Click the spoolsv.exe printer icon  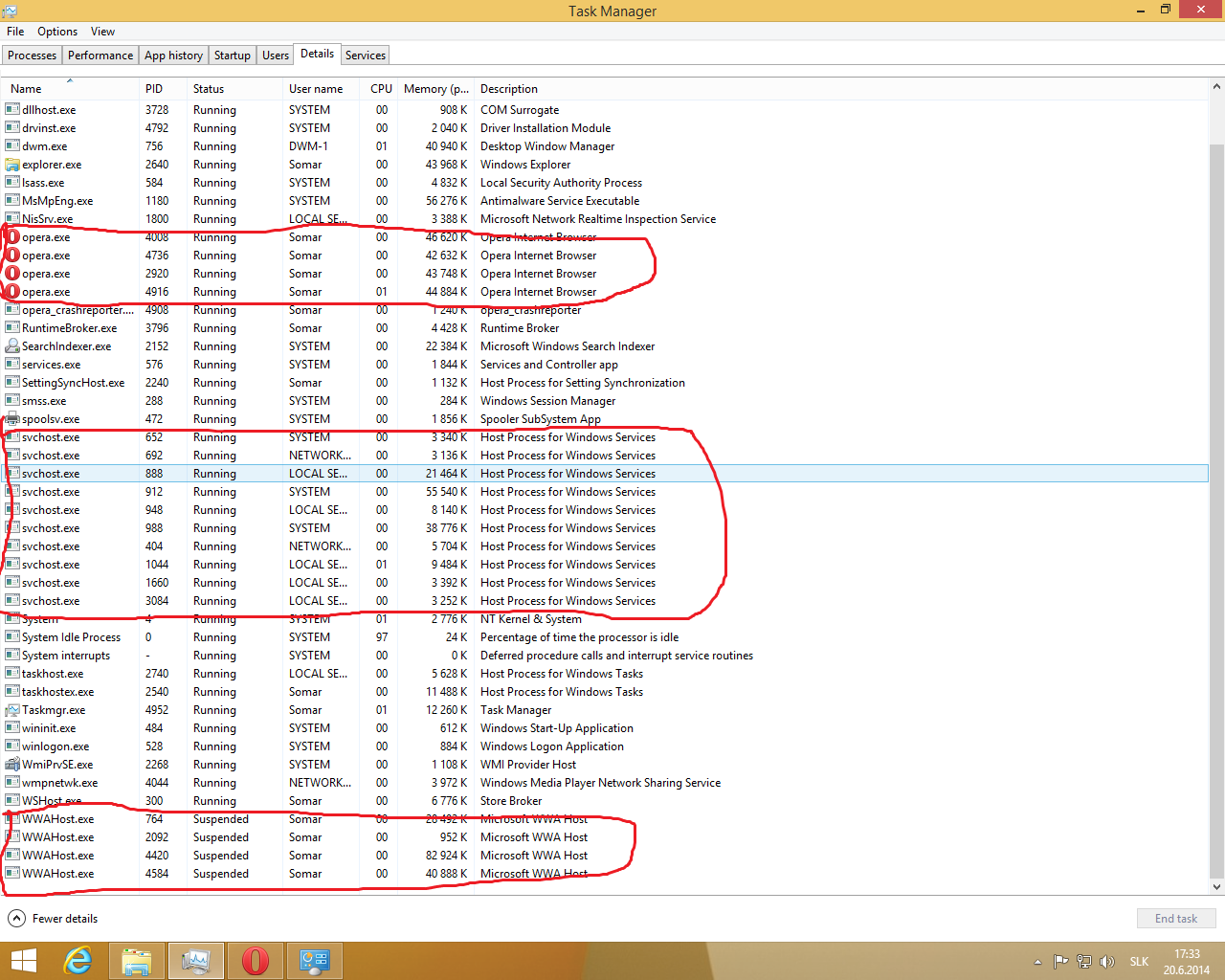point(12,419)
